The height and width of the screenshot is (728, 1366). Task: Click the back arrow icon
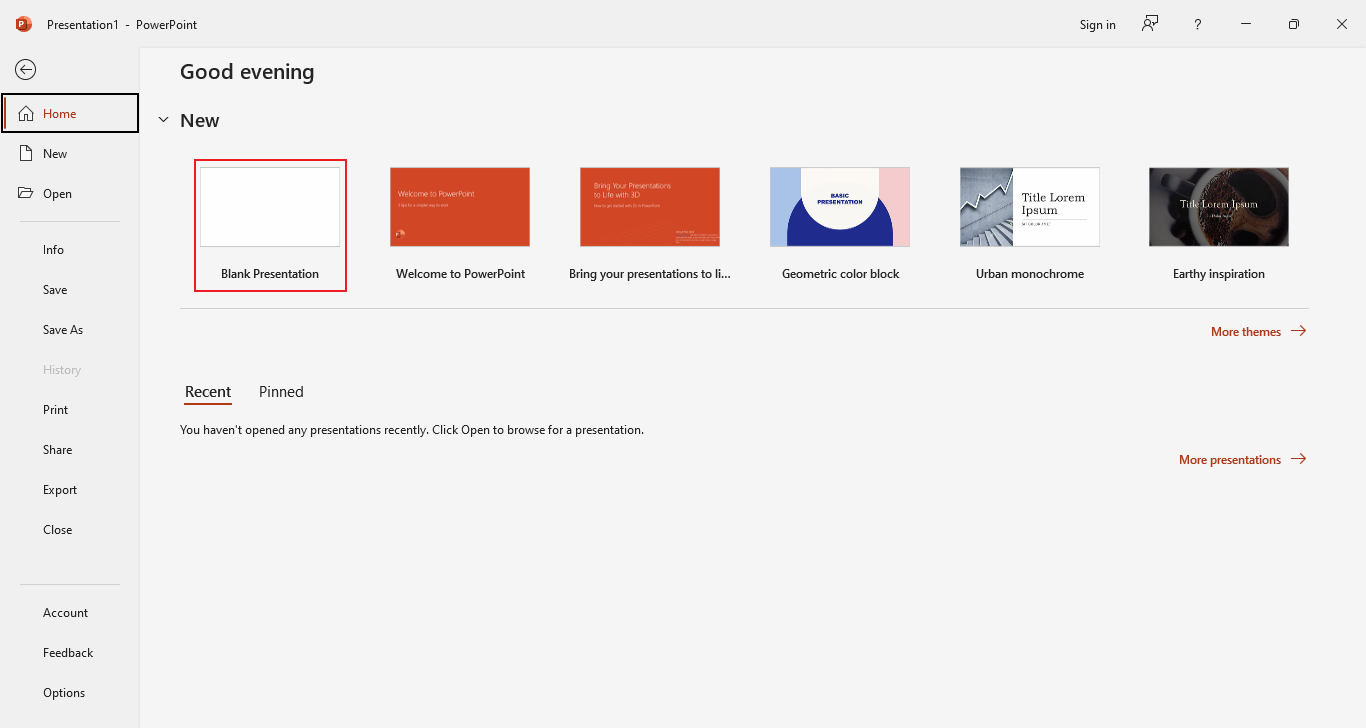(x=25, y=69)
